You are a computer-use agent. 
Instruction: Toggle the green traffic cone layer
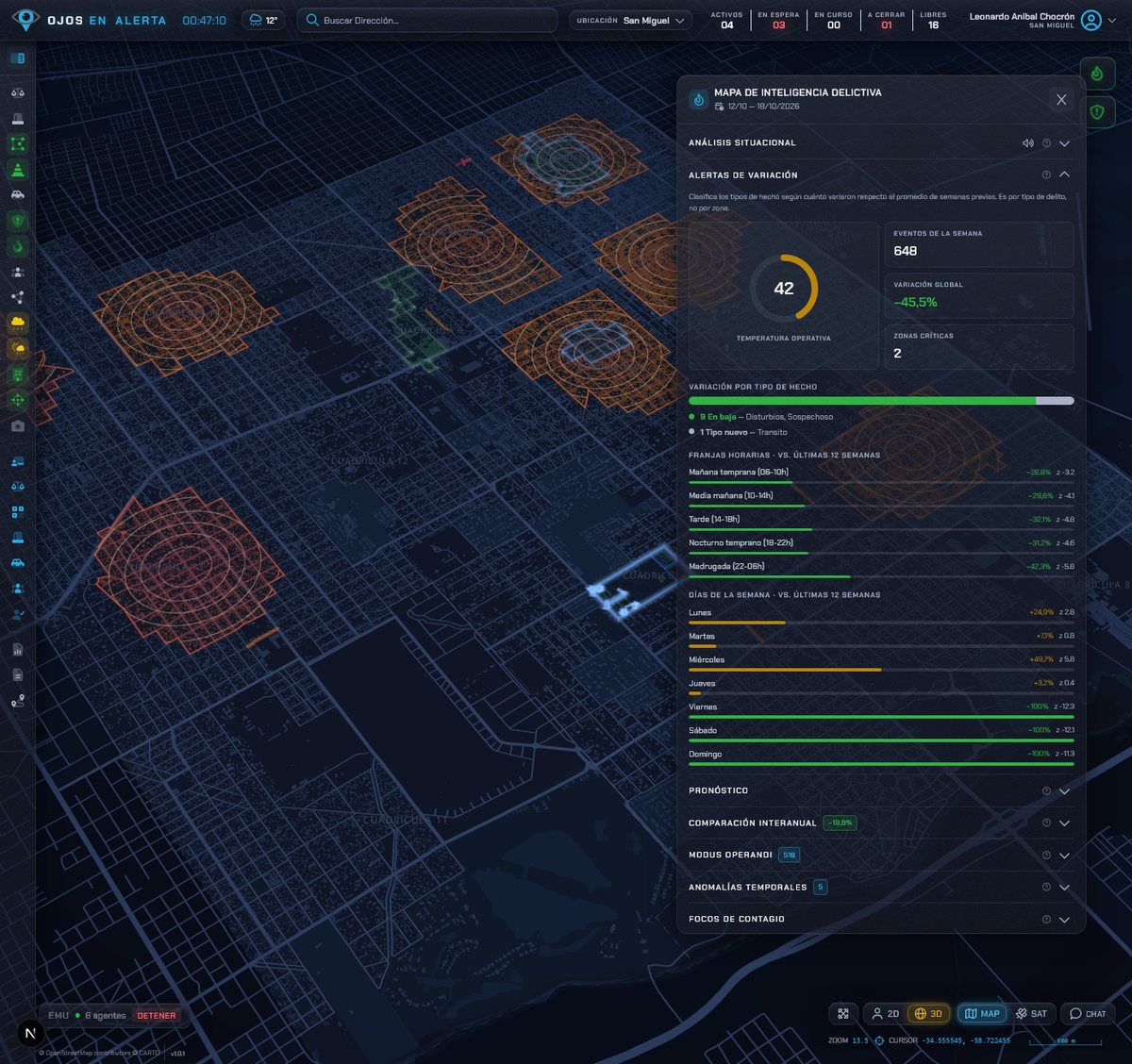click(18, 170)
